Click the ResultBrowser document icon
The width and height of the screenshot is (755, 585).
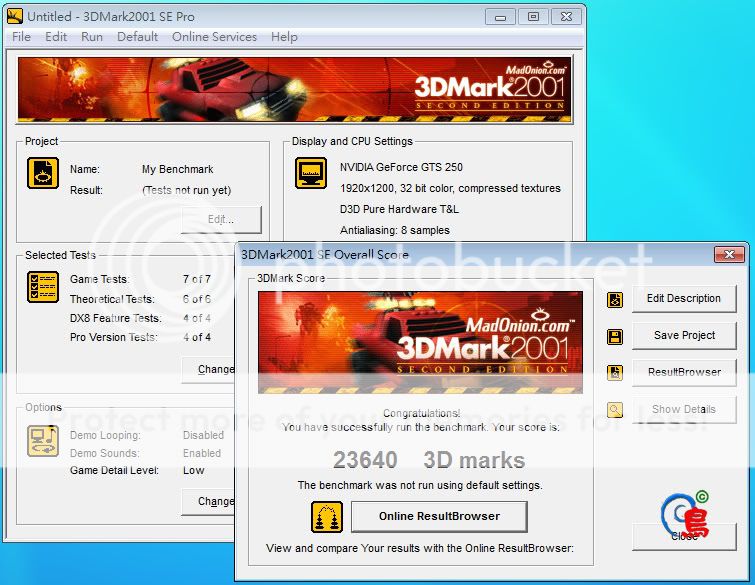click(615, 372)
